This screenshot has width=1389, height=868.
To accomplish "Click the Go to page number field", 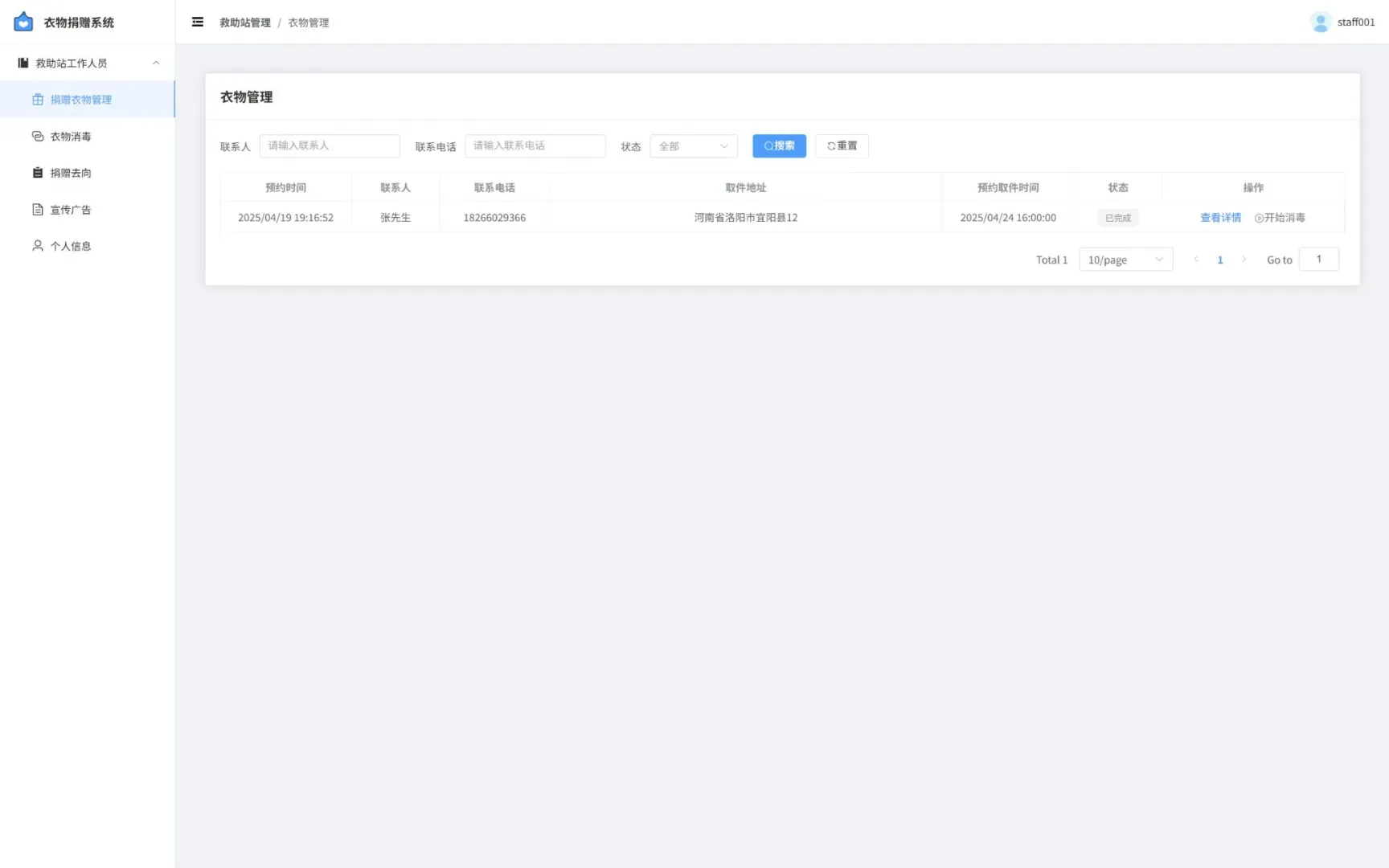I will [1318, 259].
